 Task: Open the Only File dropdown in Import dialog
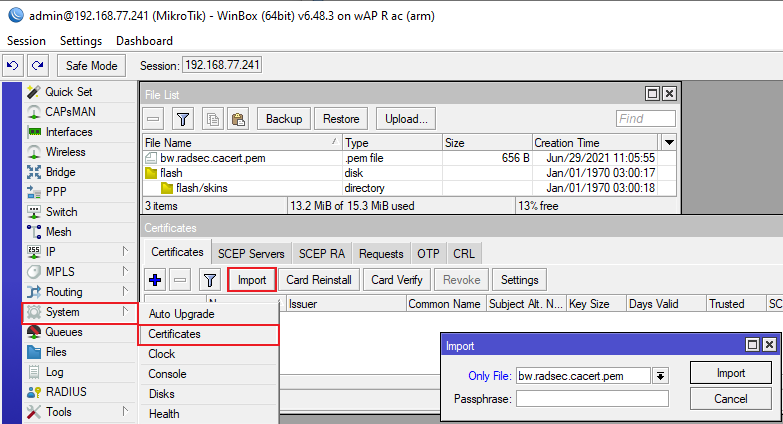click(x=660, y=376)
